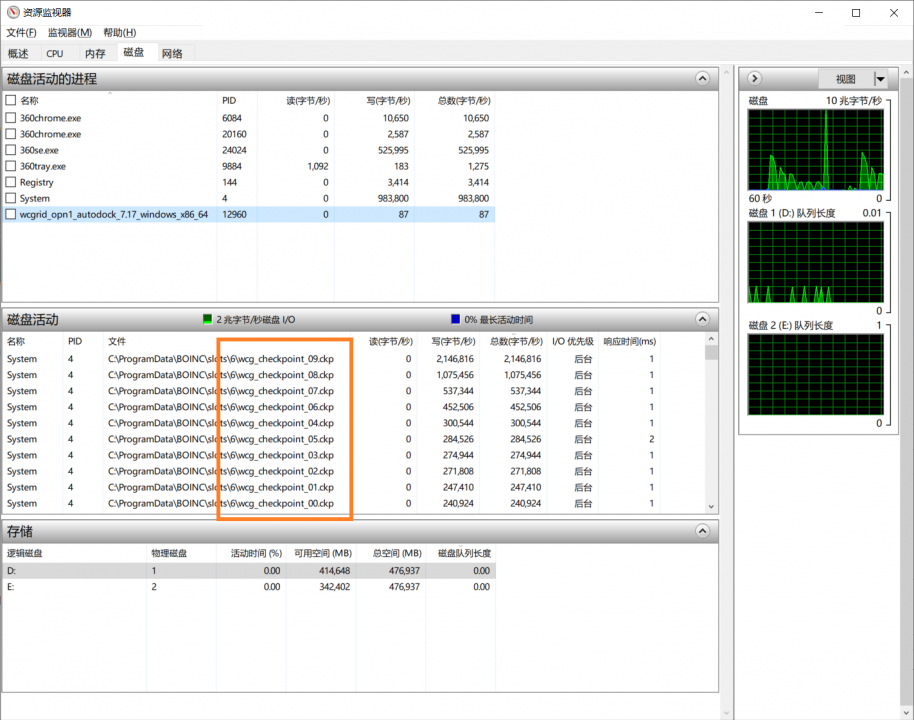This screenshot has height=720, width=914.
Task: Switch to the 内存 tab
Action: [95, 54]
